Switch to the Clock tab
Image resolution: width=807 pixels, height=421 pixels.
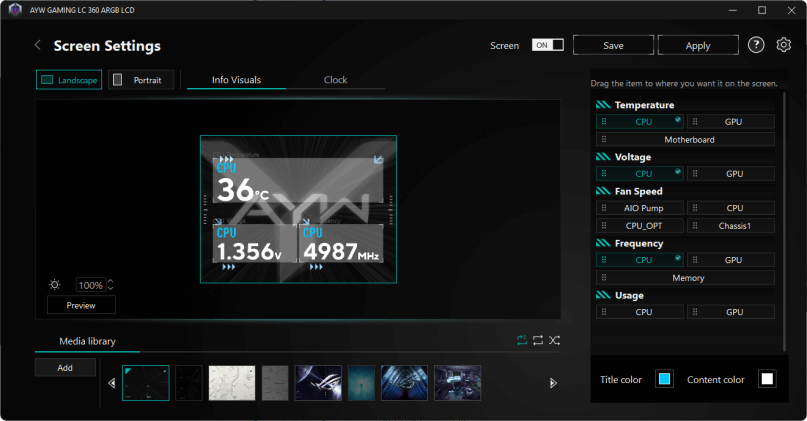click(336, 80)
